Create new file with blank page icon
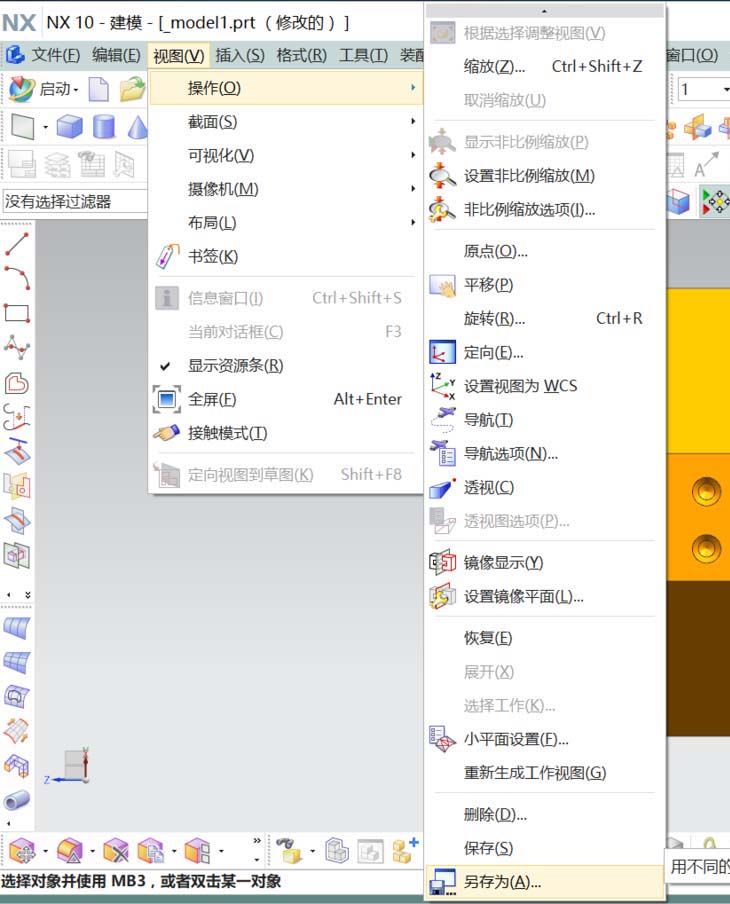 click(x=99, y=89)
